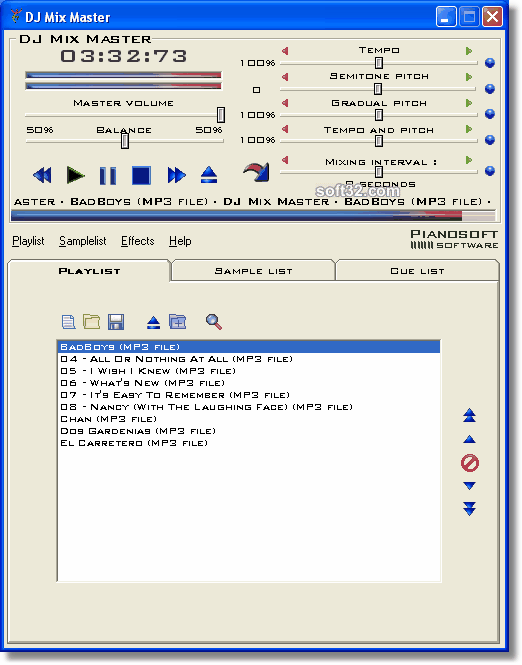Skip forward to the next track
Screen dimensions: 522x665
[x=176, y=175]
